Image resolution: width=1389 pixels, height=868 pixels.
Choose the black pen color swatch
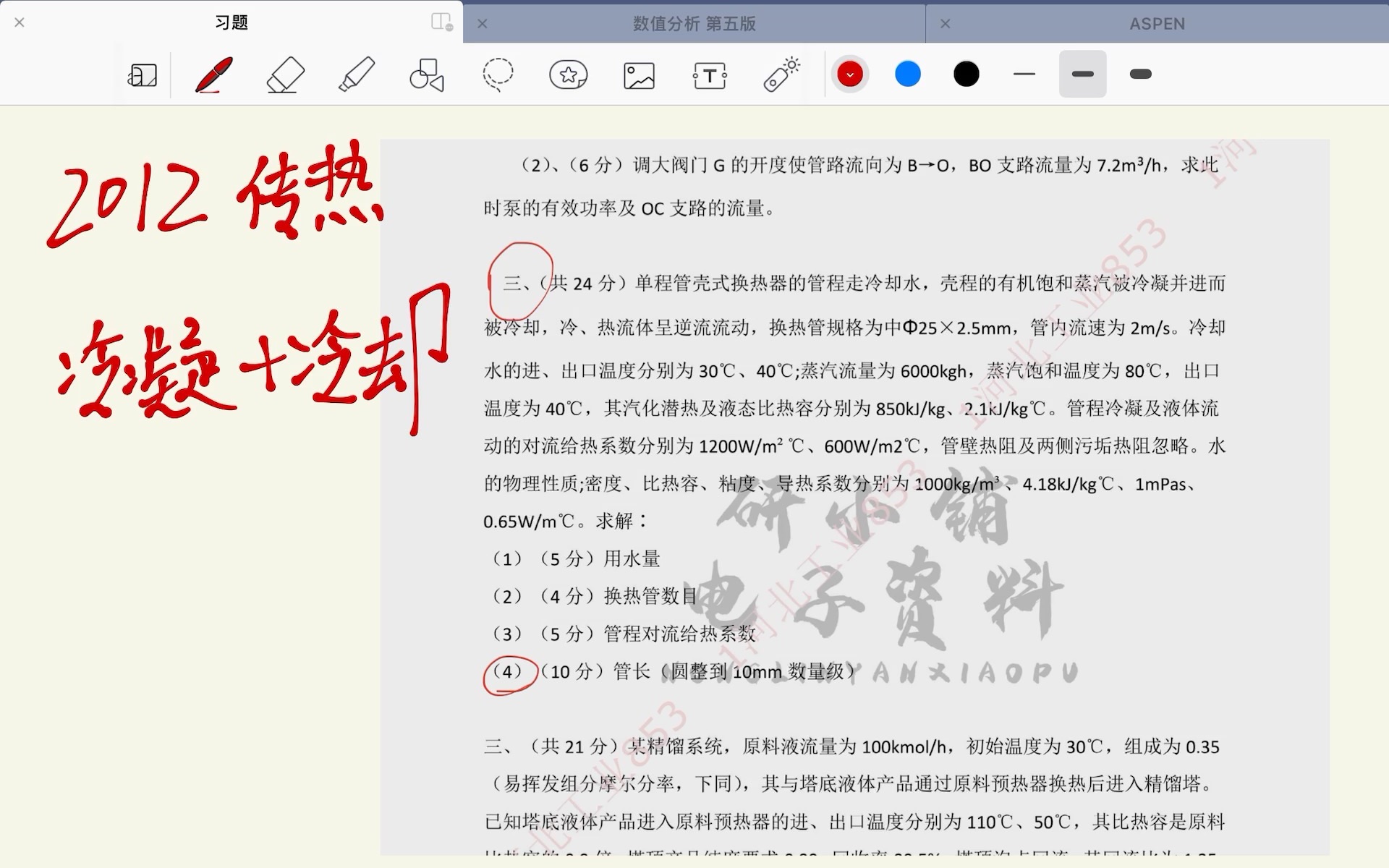(967, 74)
